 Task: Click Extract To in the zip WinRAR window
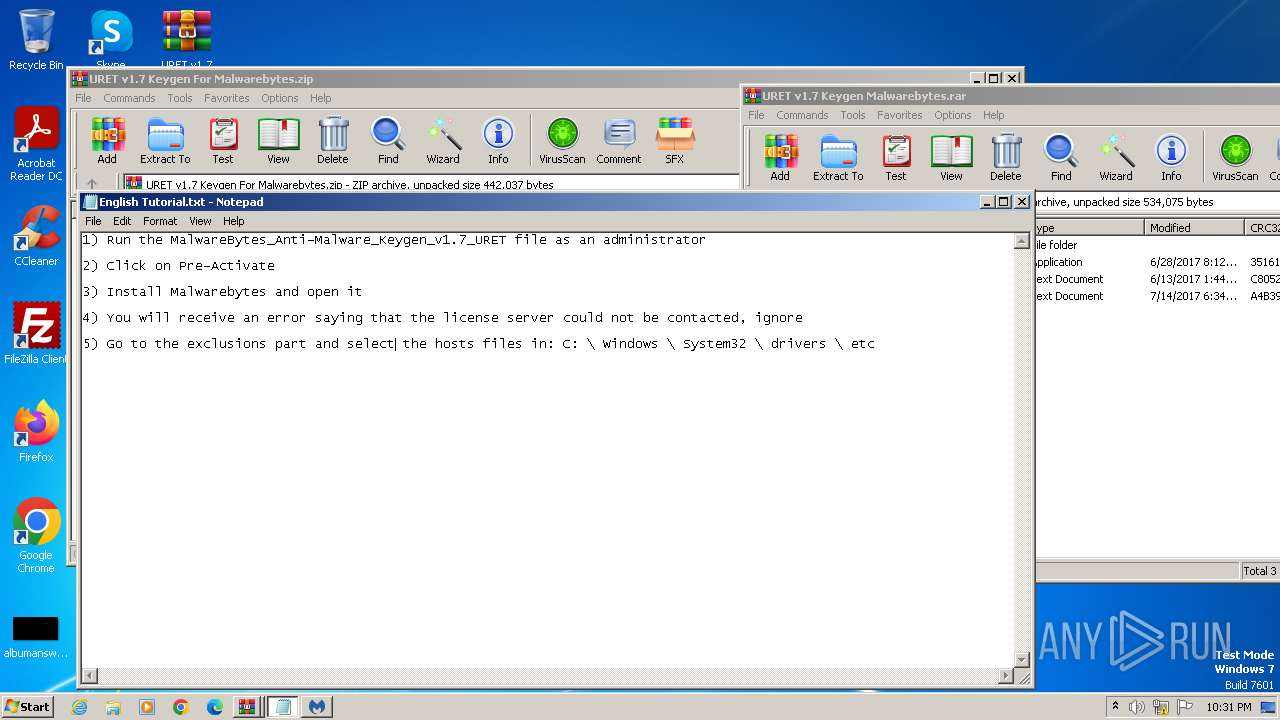(x=165, y=140)
